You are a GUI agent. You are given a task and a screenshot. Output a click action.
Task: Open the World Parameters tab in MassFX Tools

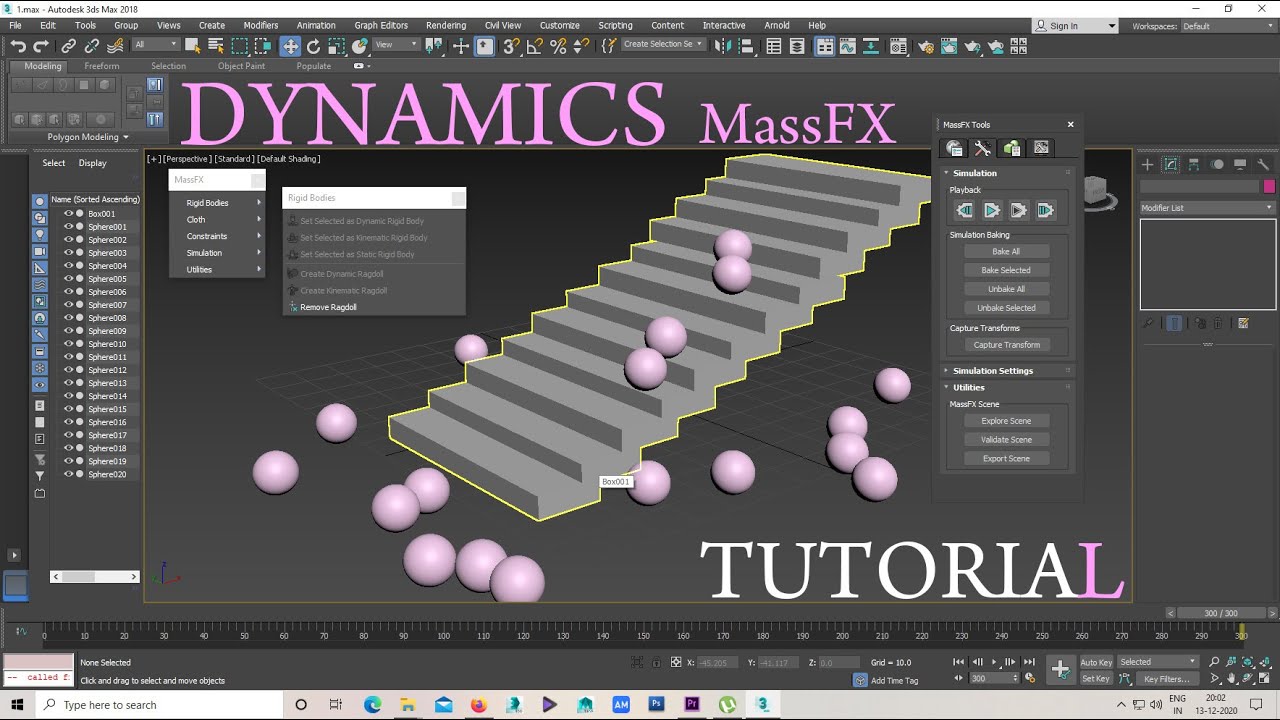click(x=954, y=148)
